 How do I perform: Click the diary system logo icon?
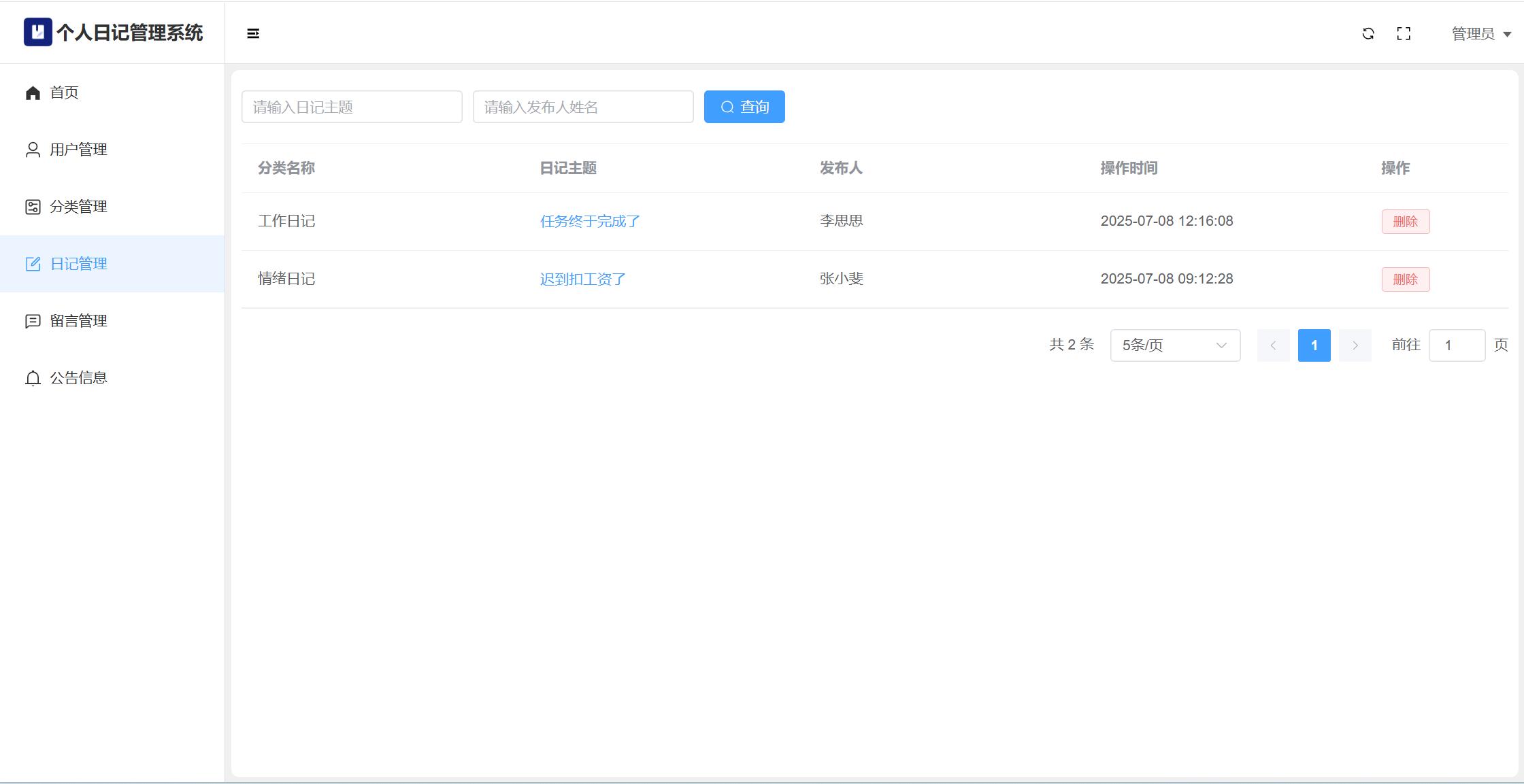37,32
